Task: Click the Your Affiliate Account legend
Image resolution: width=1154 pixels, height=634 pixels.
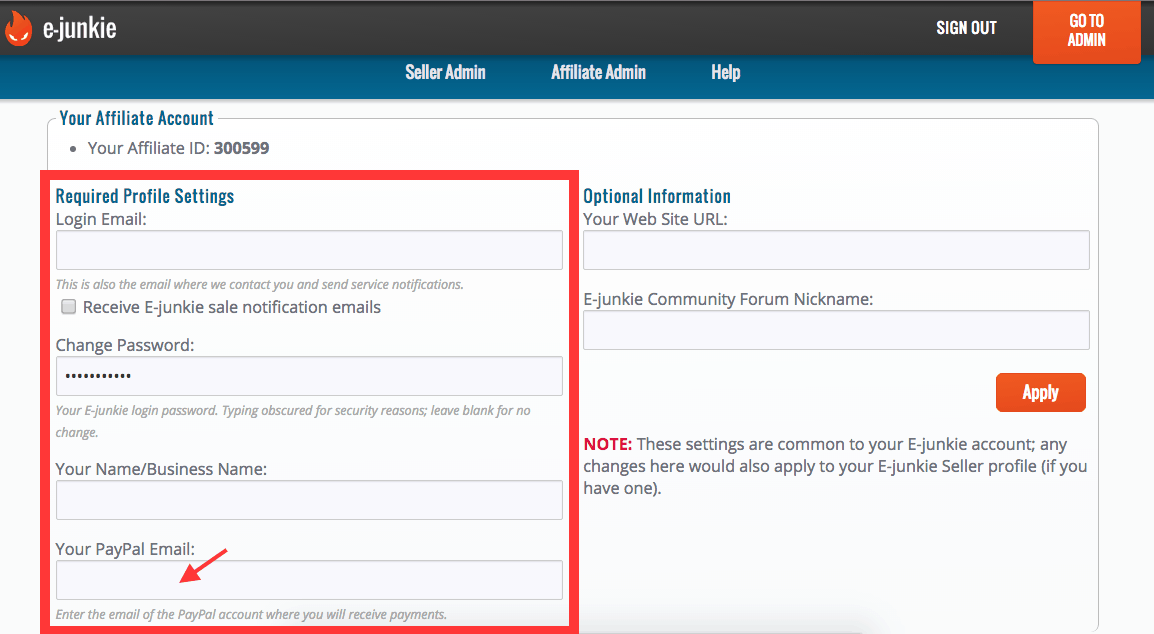Action: point(137,118)
